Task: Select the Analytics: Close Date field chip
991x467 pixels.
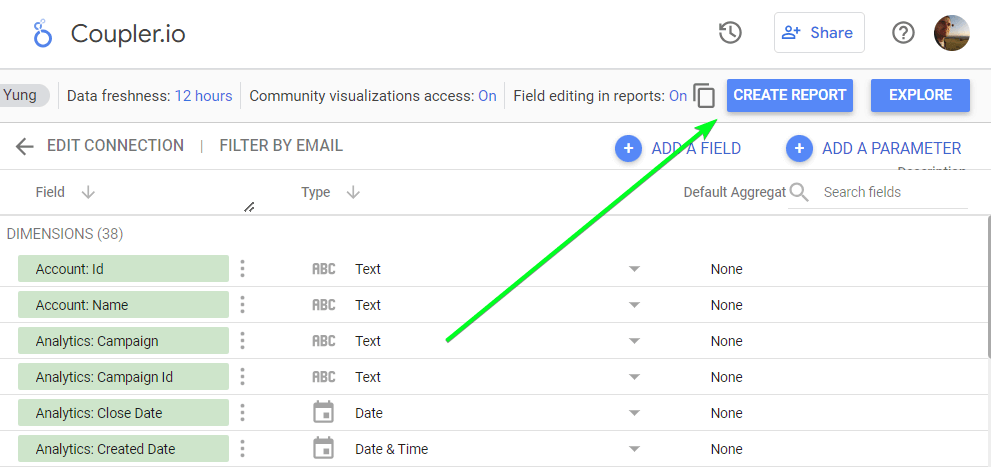Action: [123, 413]
